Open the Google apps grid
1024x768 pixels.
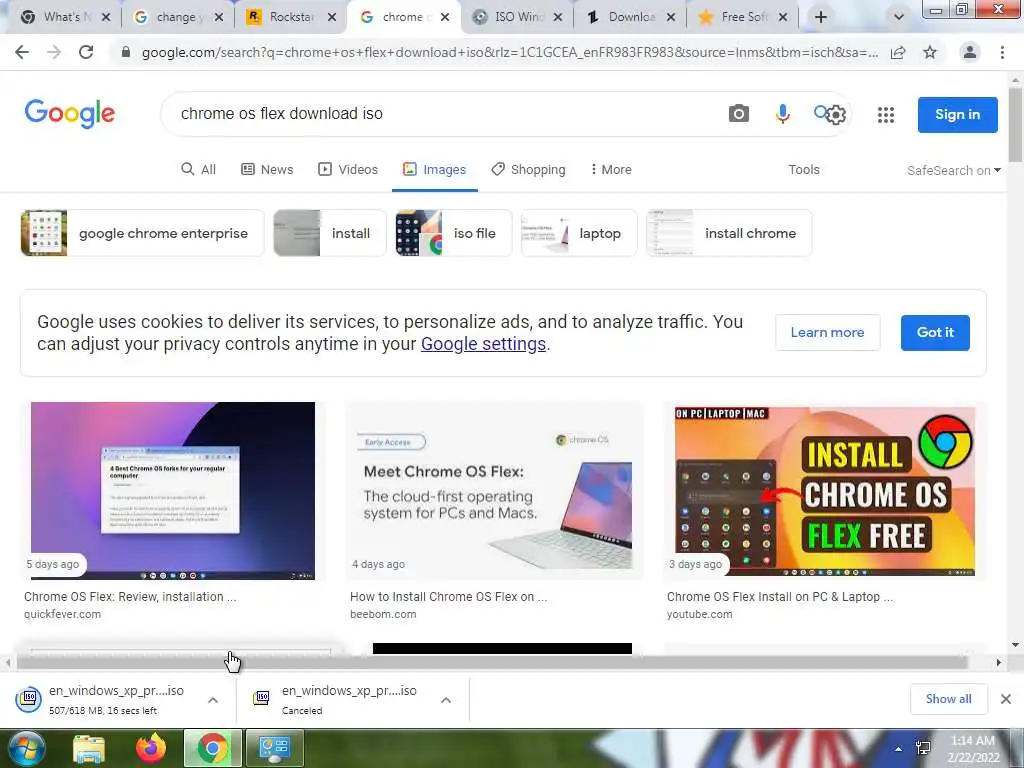pos(886,115)
